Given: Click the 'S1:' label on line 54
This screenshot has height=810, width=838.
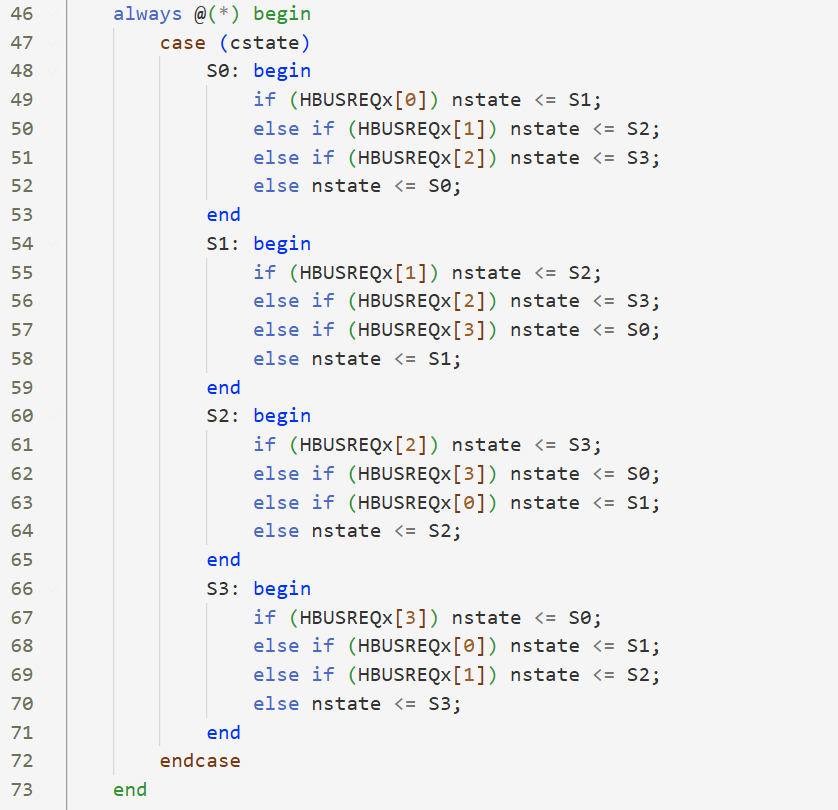Looking at the screenshot, I should point(223,244).
